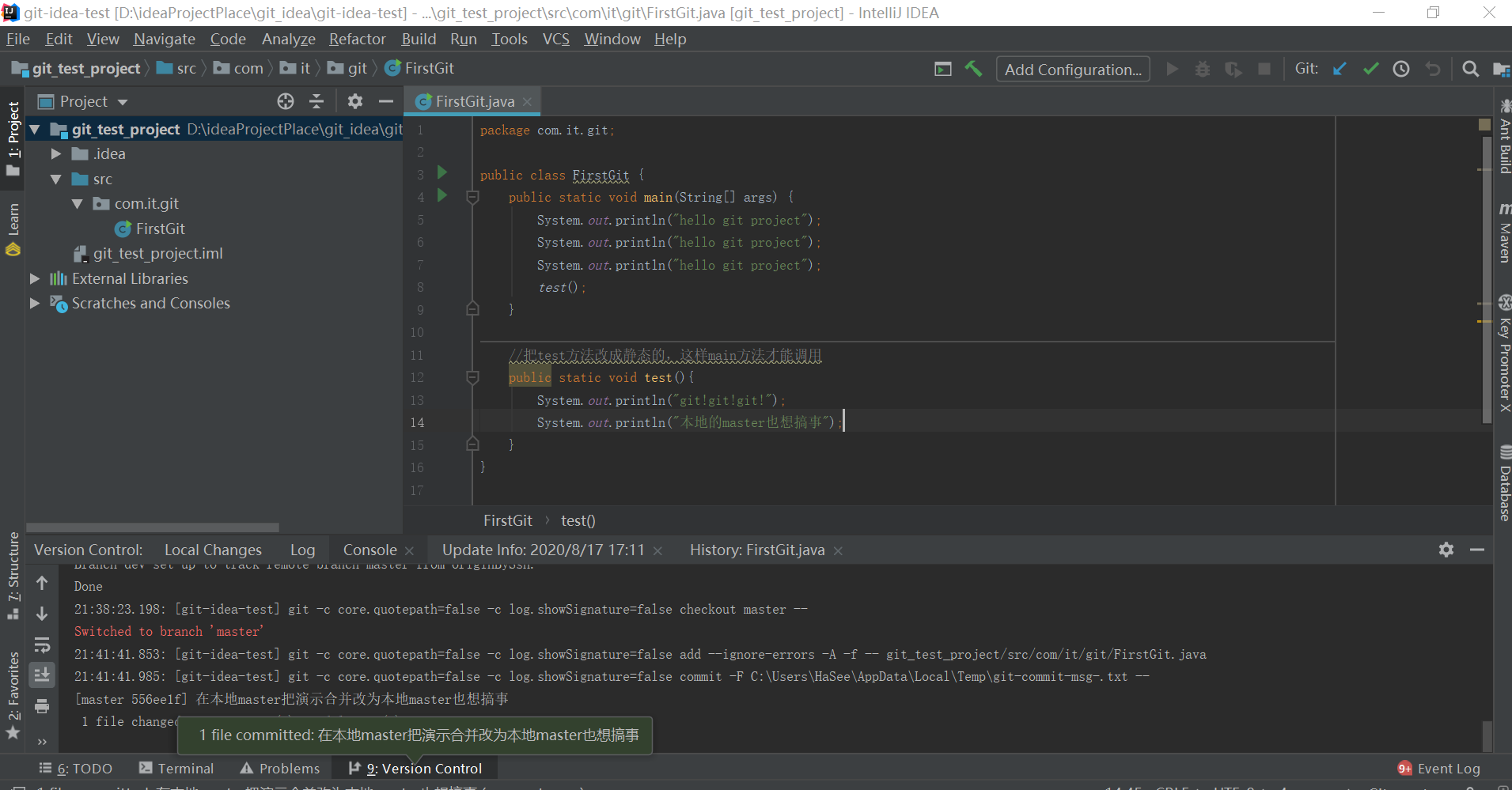Viewport: 1512px width, 790px height.
Task: Expand the .idea folder node
Action: coord(56,153)
